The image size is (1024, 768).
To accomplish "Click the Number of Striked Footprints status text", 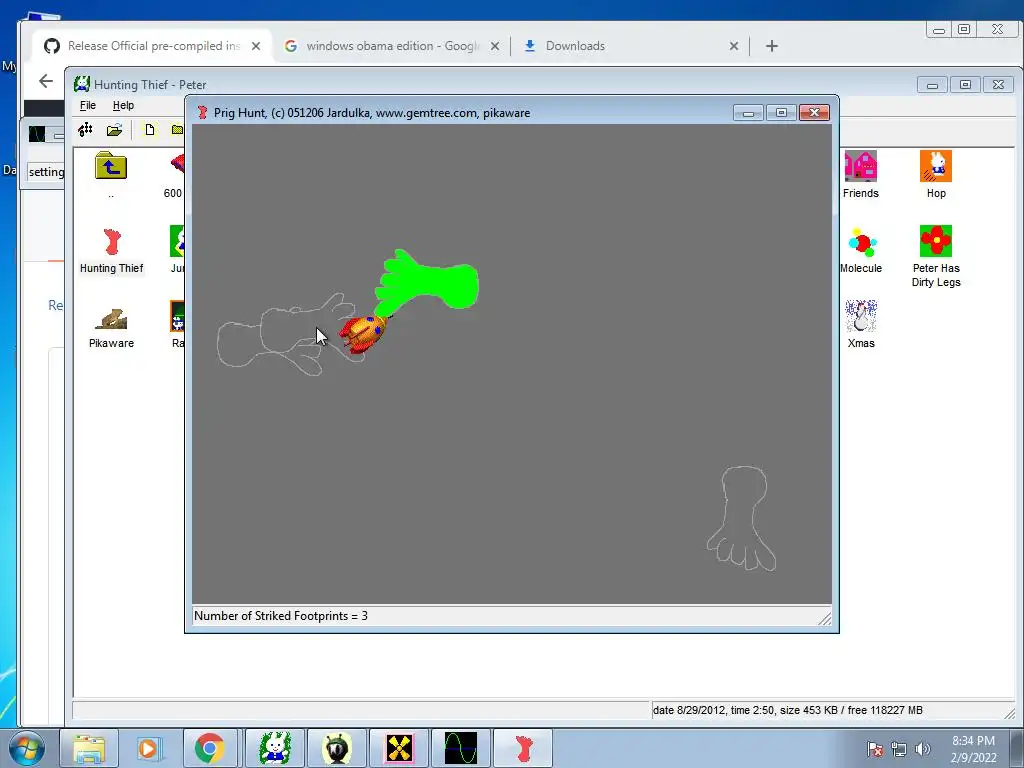I will tap(281, 616).
